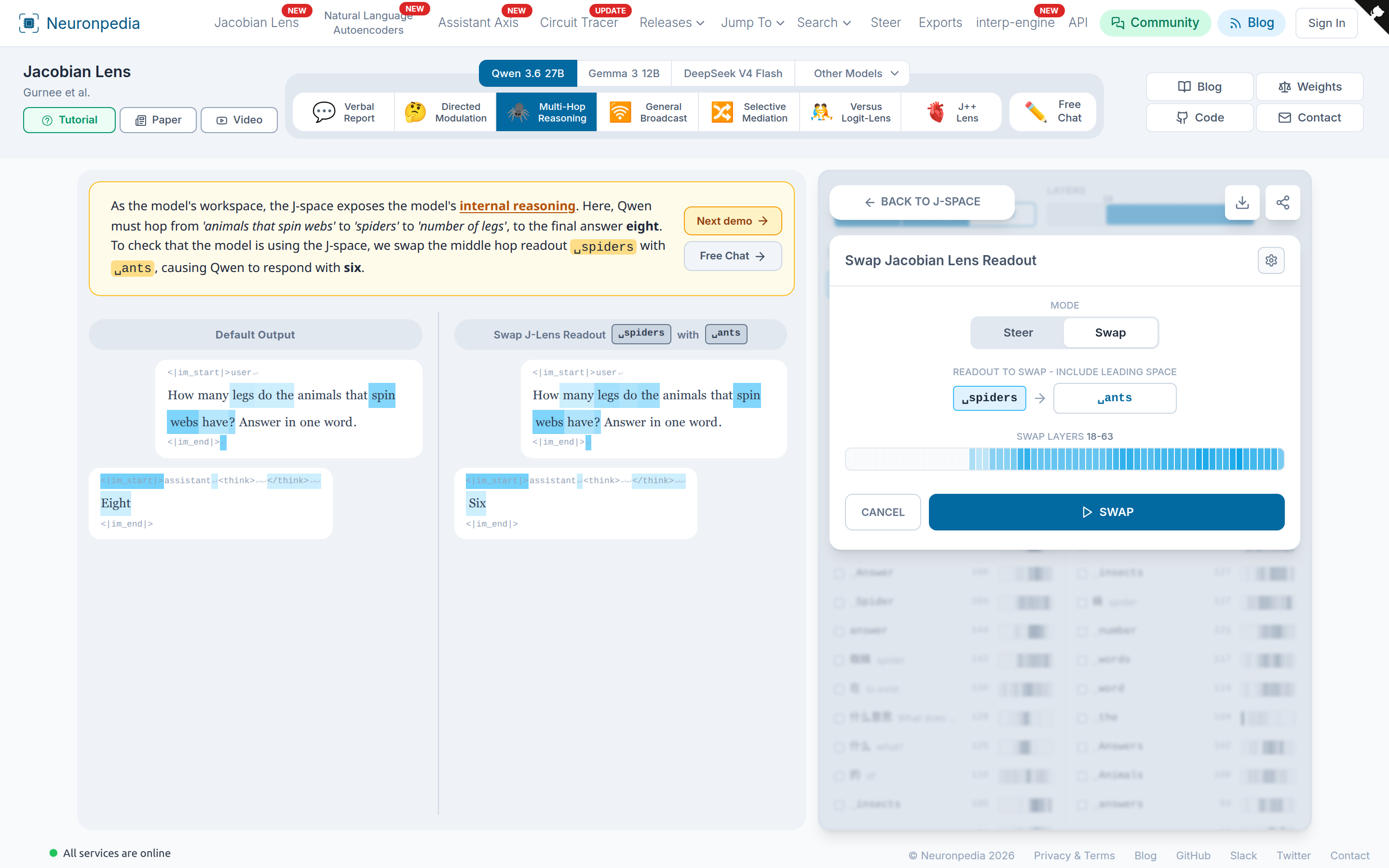Open the internal reasoning link
Image resolution: width=1389 pixels, height=868 pixels.
click(517, 205)
